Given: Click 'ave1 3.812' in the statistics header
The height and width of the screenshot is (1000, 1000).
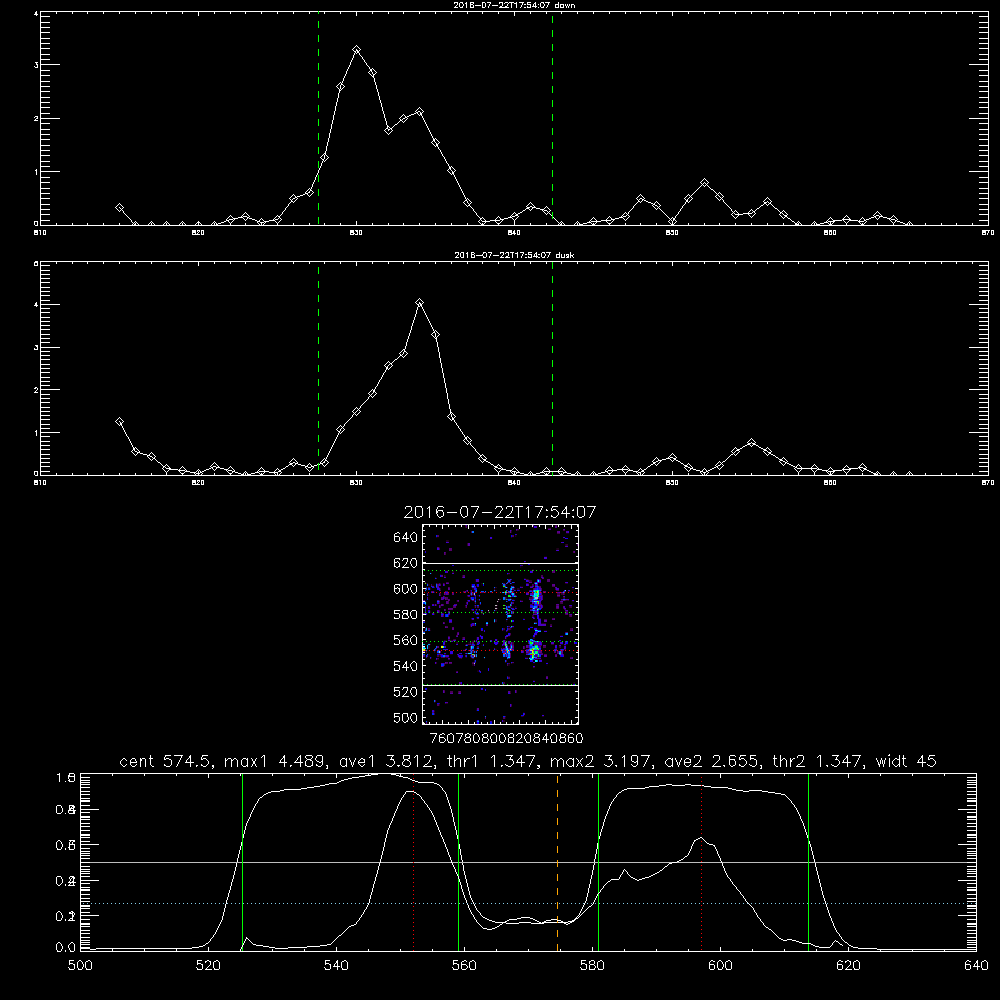Looking at the screenshot, I should click(x=386, y=761).
